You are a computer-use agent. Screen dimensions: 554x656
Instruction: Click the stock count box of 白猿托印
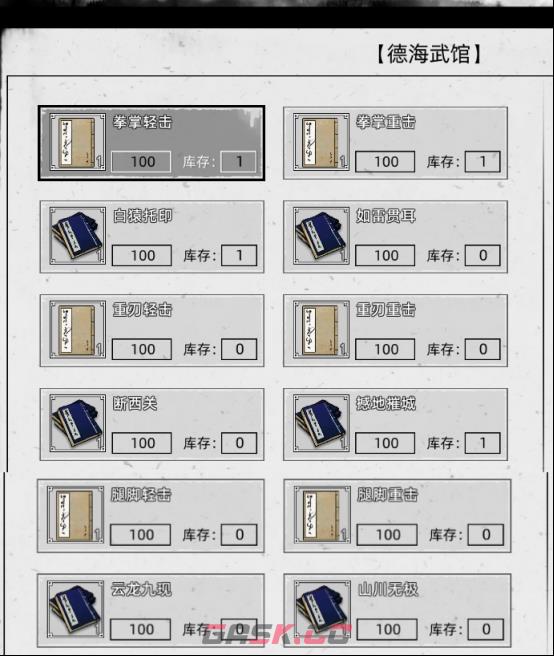(239, 255)
